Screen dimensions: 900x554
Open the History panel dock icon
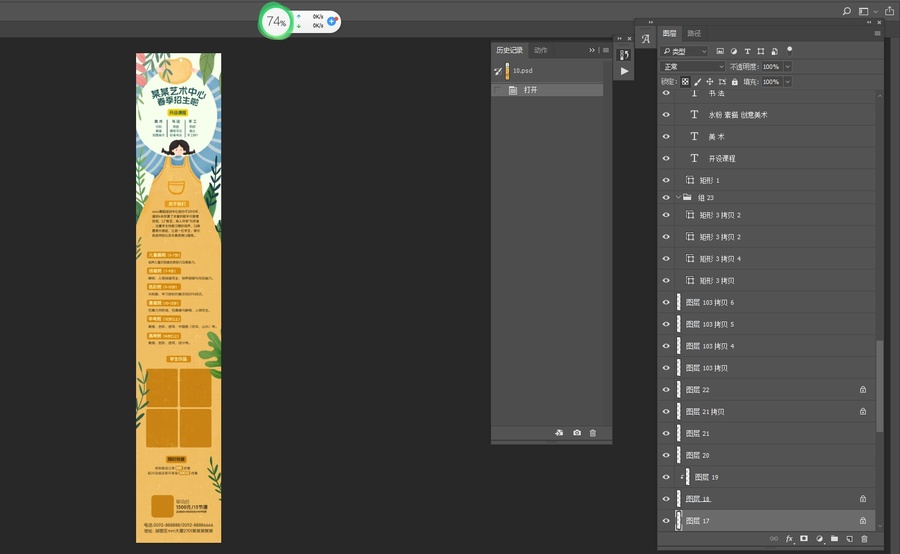[x=624, y=55]
